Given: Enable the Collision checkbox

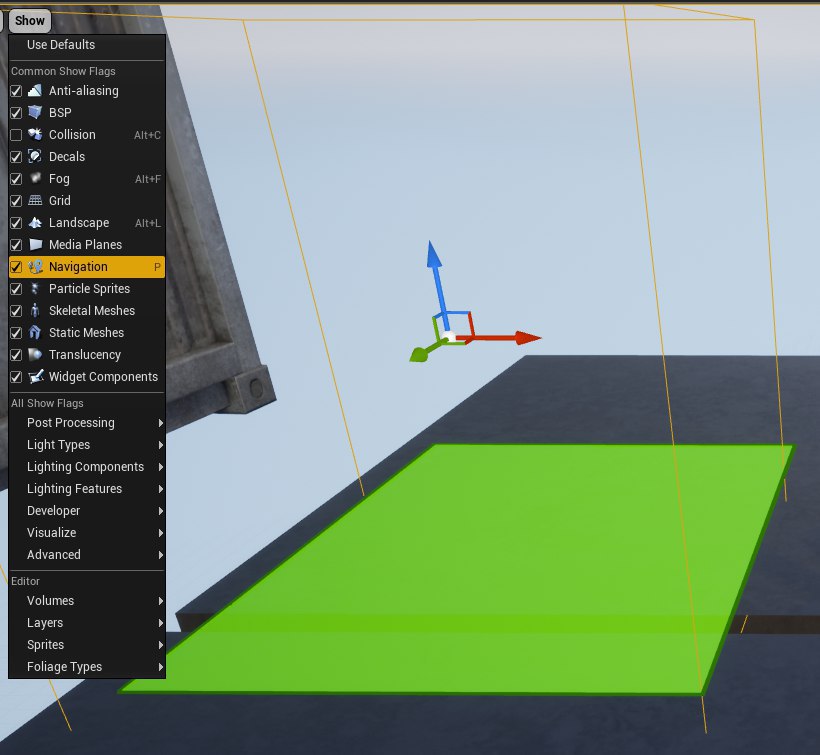Looking at the screenshot, I should coord(16,135).
